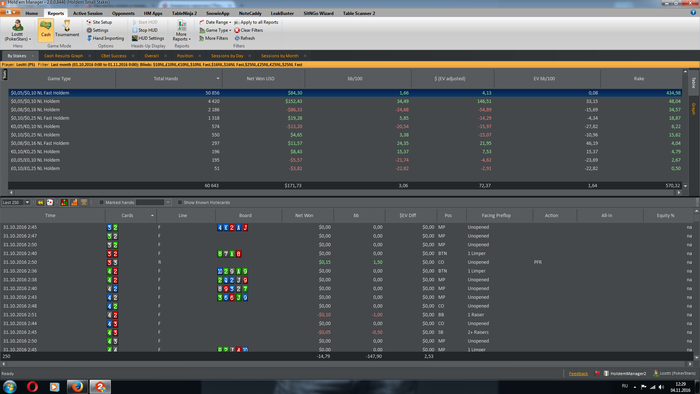Click the Feedback link in status bar
This screenshot has height=394, width=700.
(x=578, y=373)
